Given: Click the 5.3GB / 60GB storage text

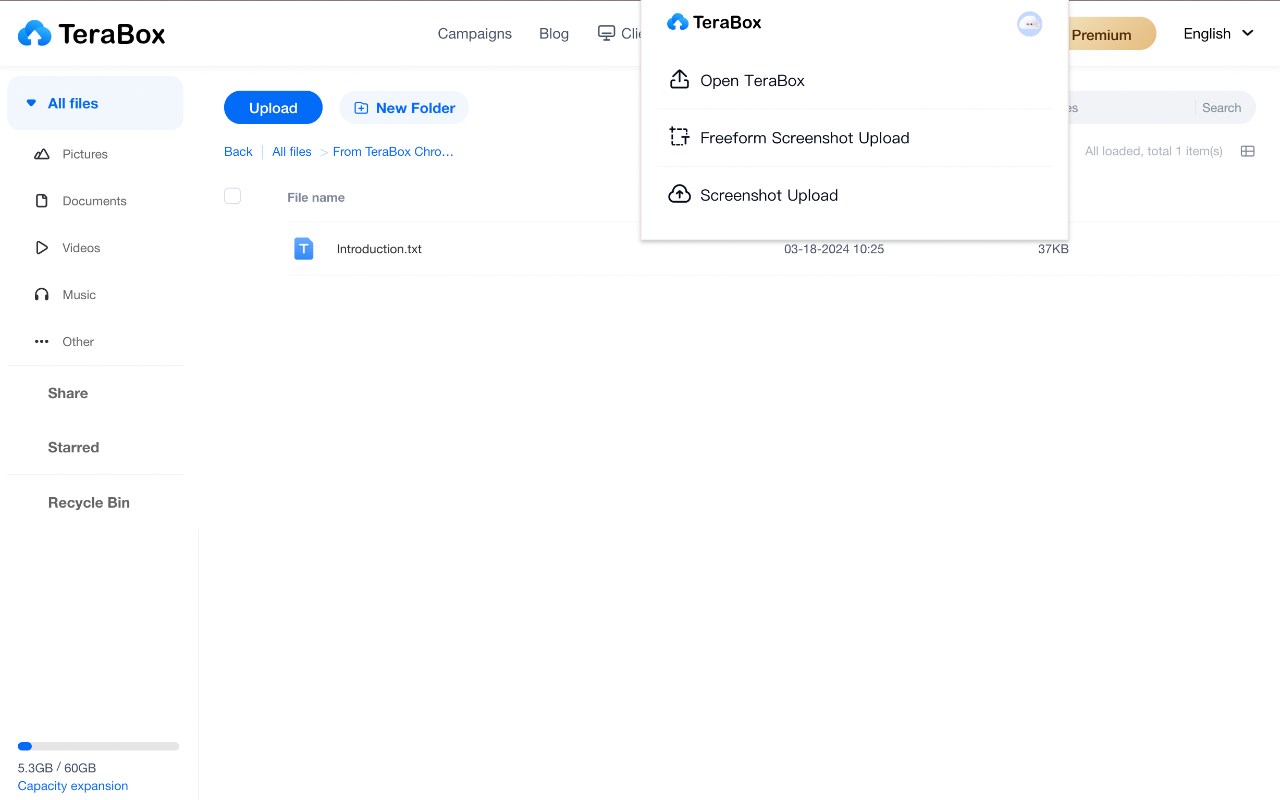Looking at the screenshot, I should pyautogui.click(x=57, y=768).
